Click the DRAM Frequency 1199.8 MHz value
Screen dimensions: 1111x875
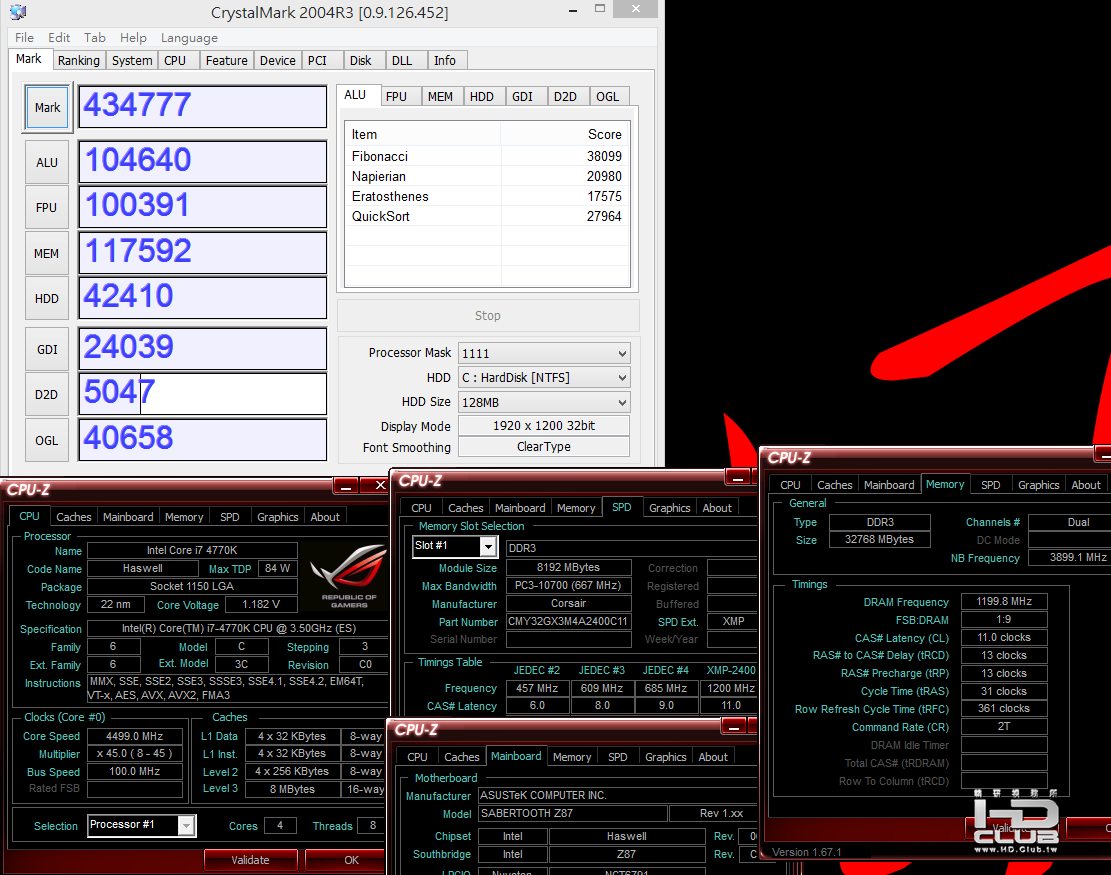[x=1004, y=602]
